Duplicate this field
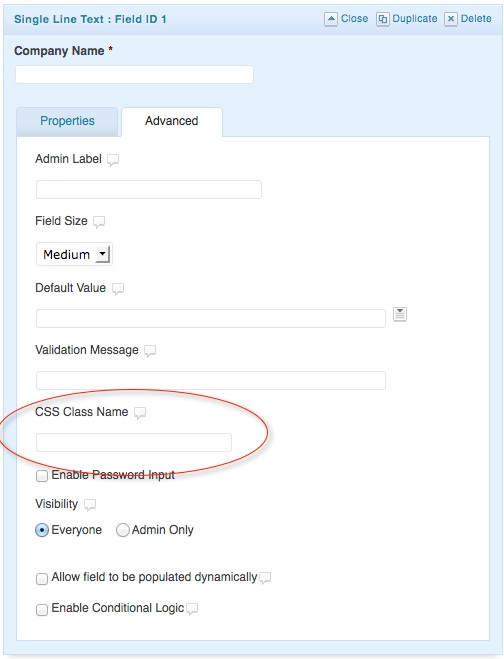504x659 pixels. [406, 19]
